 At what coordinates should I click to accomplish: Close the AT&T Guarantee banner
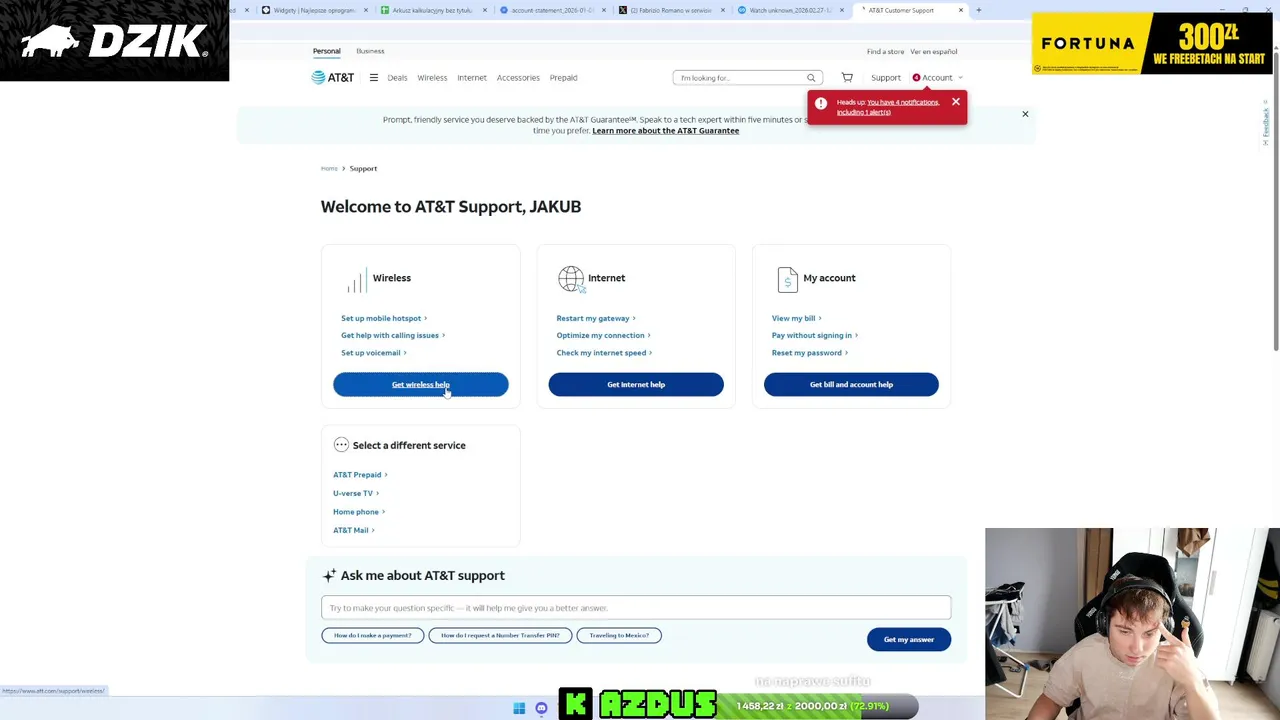coord(1025,114)
